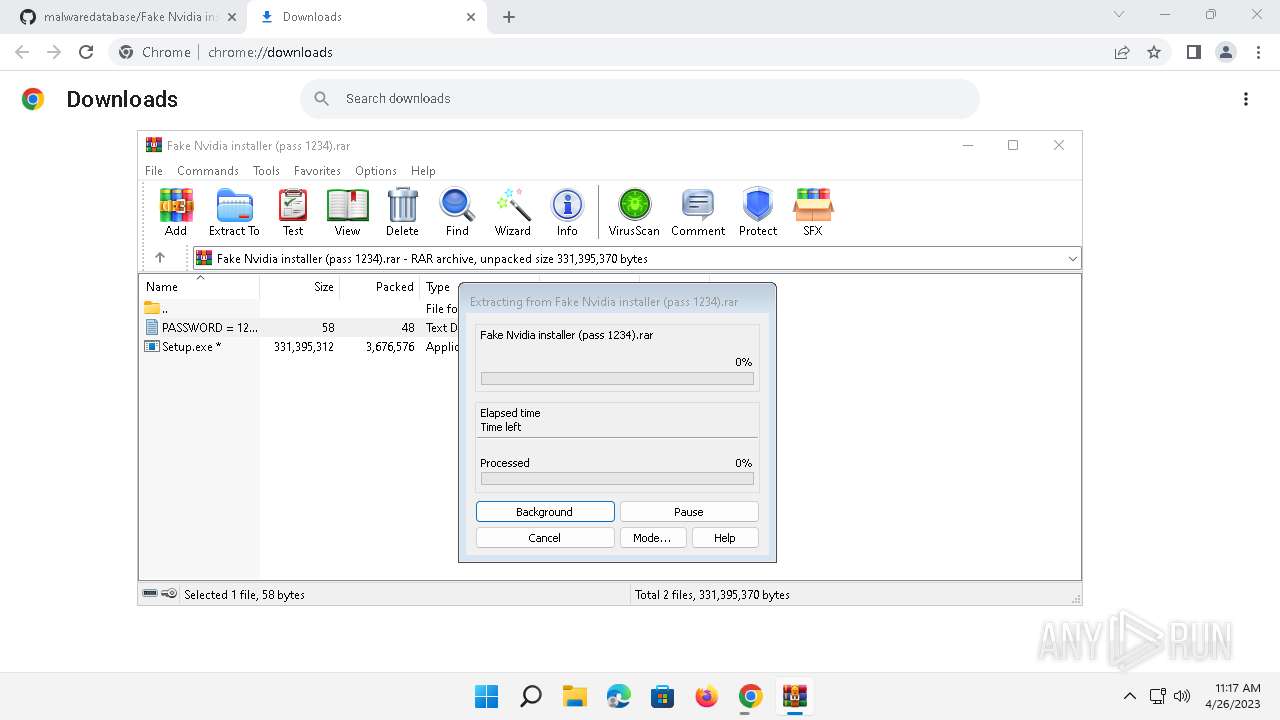Open the View tool in WinRAR

[x=347, y=212]
